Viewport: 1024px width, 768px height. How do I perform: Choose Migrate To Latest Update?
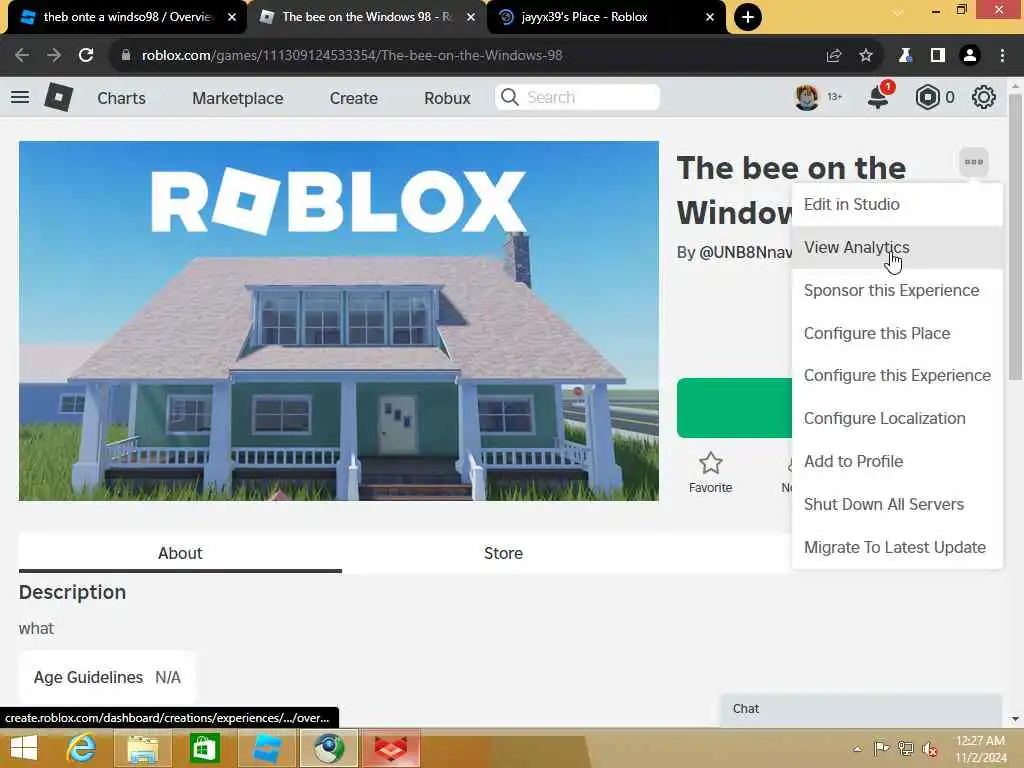point(897,547)
